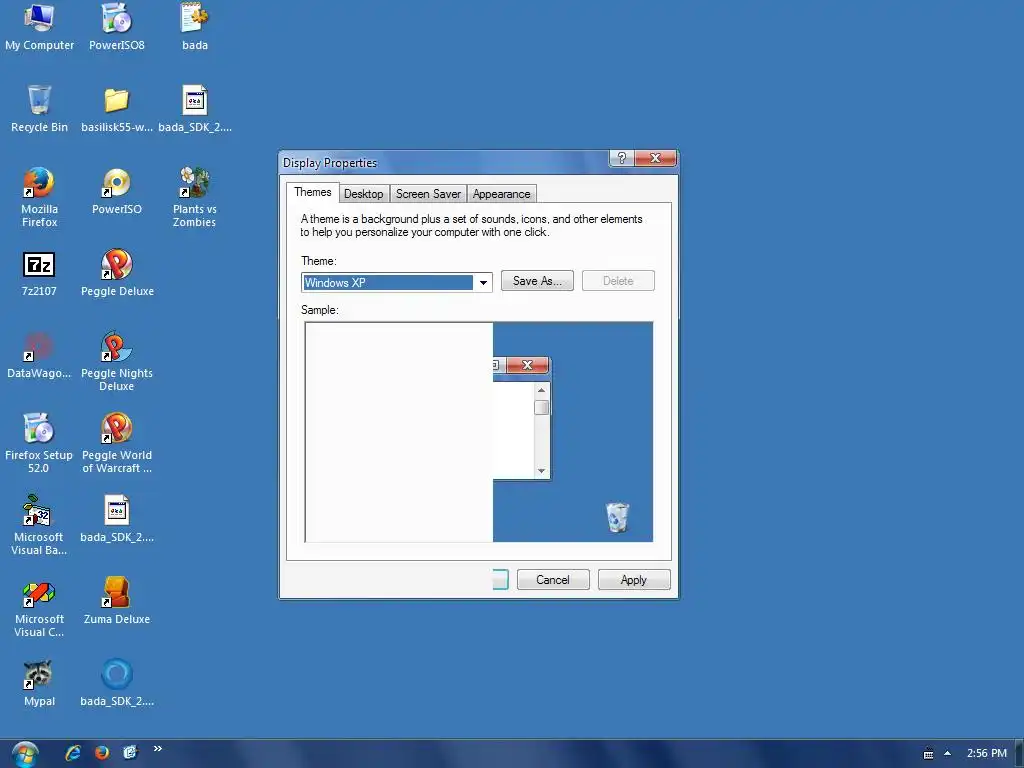This screenshot has height=768, width=1024.
Task: Switch to the Screen Saver tab
Action: click(428, 194)
